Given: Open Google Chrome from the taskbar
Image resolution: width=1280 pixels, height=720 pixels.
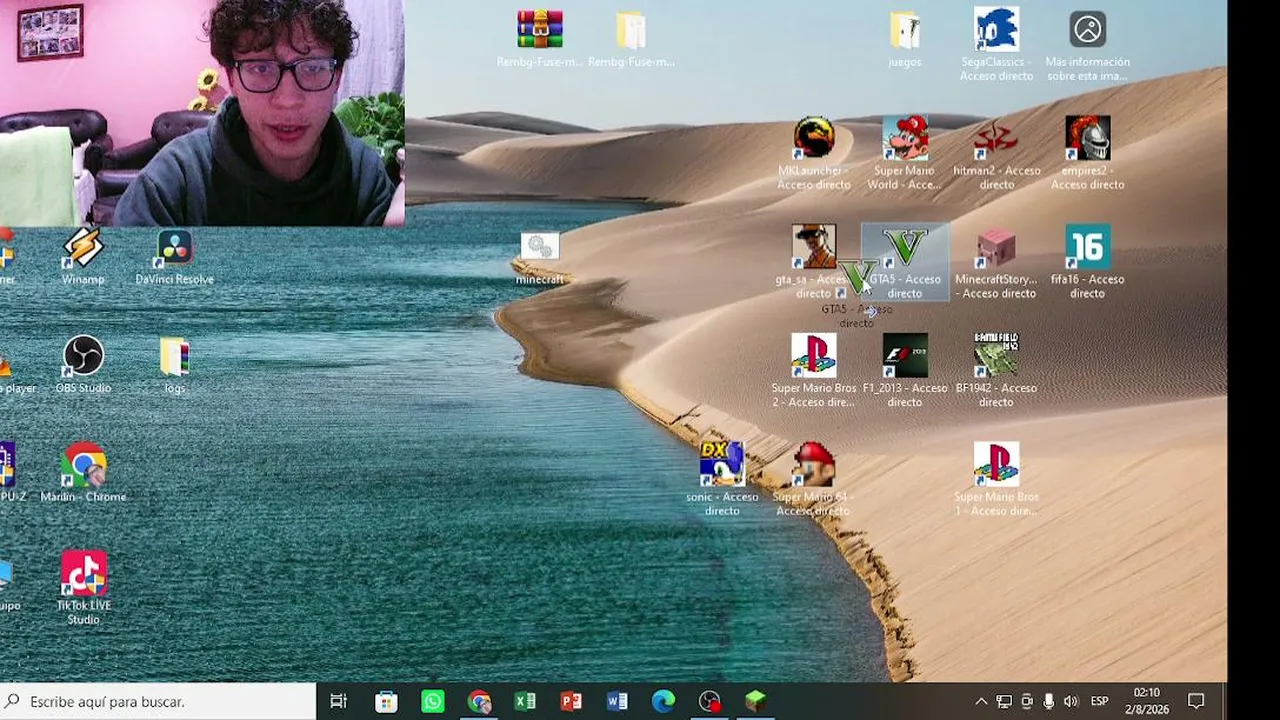Looking at the screenshot, I should point(479,701).
